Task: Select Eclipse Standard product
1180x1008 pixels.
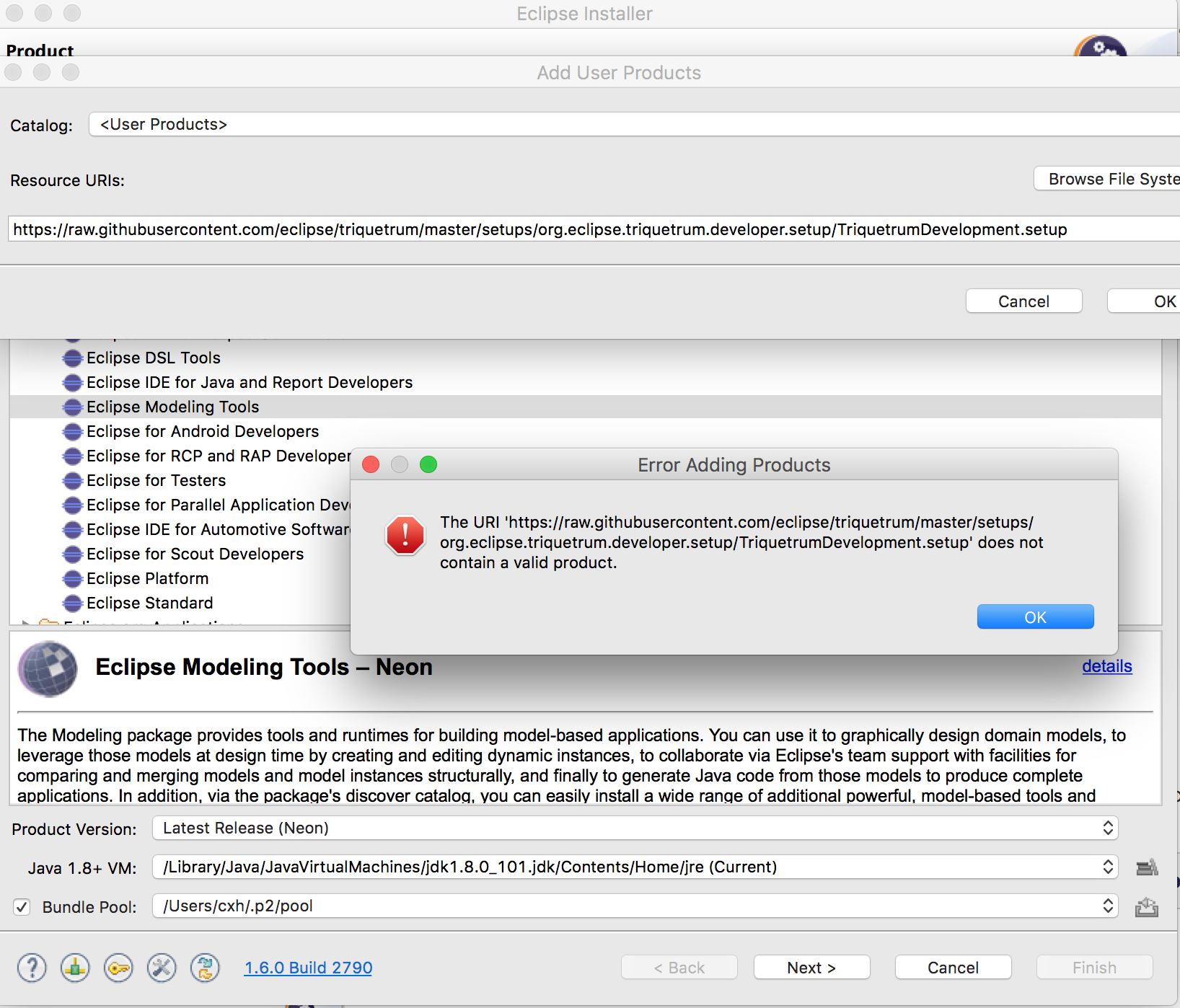Action: (149, 603)
